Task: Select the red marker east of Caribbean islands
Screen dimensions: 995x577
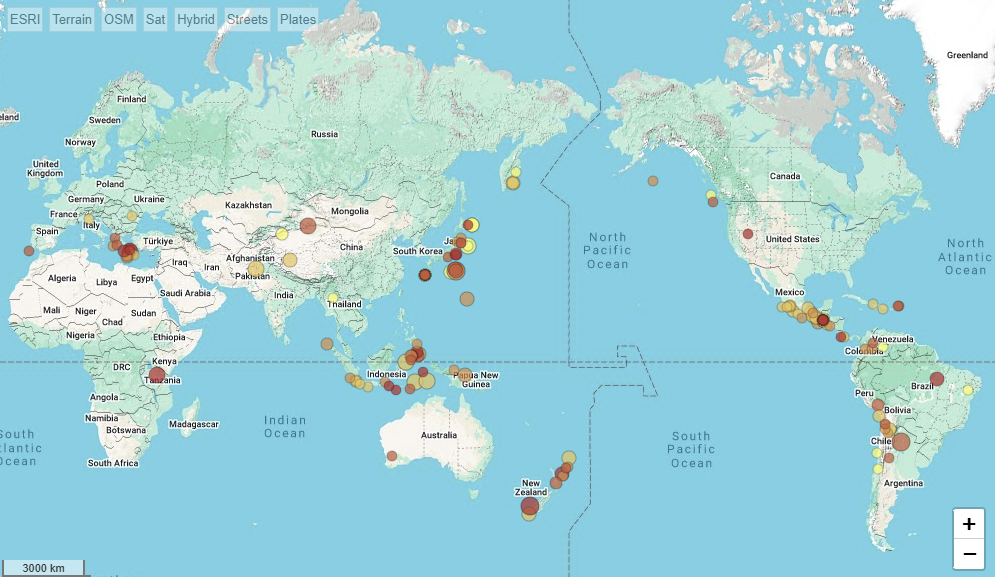Action: pos(898,306)
